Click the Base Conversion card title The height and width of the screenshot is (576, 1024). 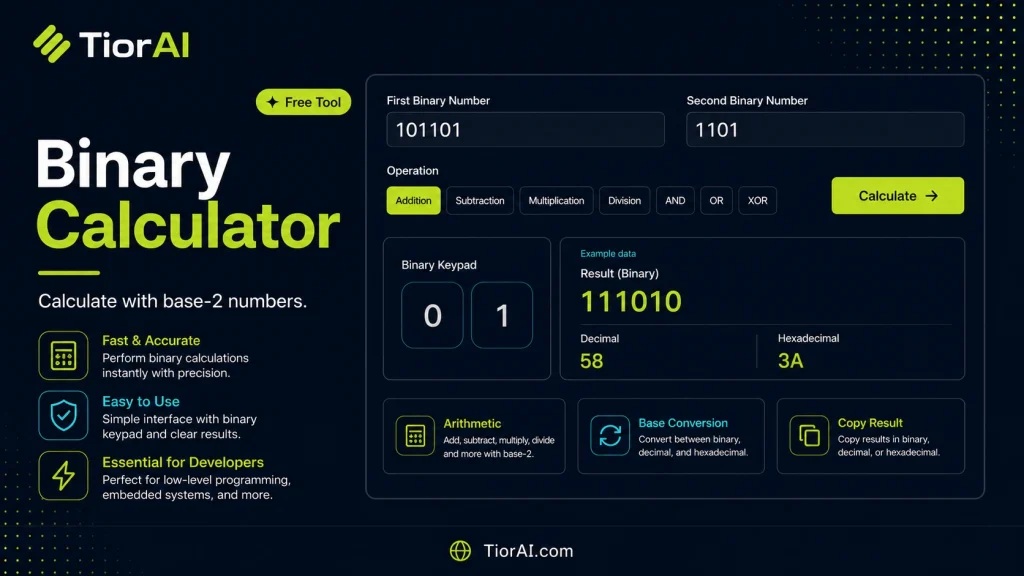pos(683,423)
